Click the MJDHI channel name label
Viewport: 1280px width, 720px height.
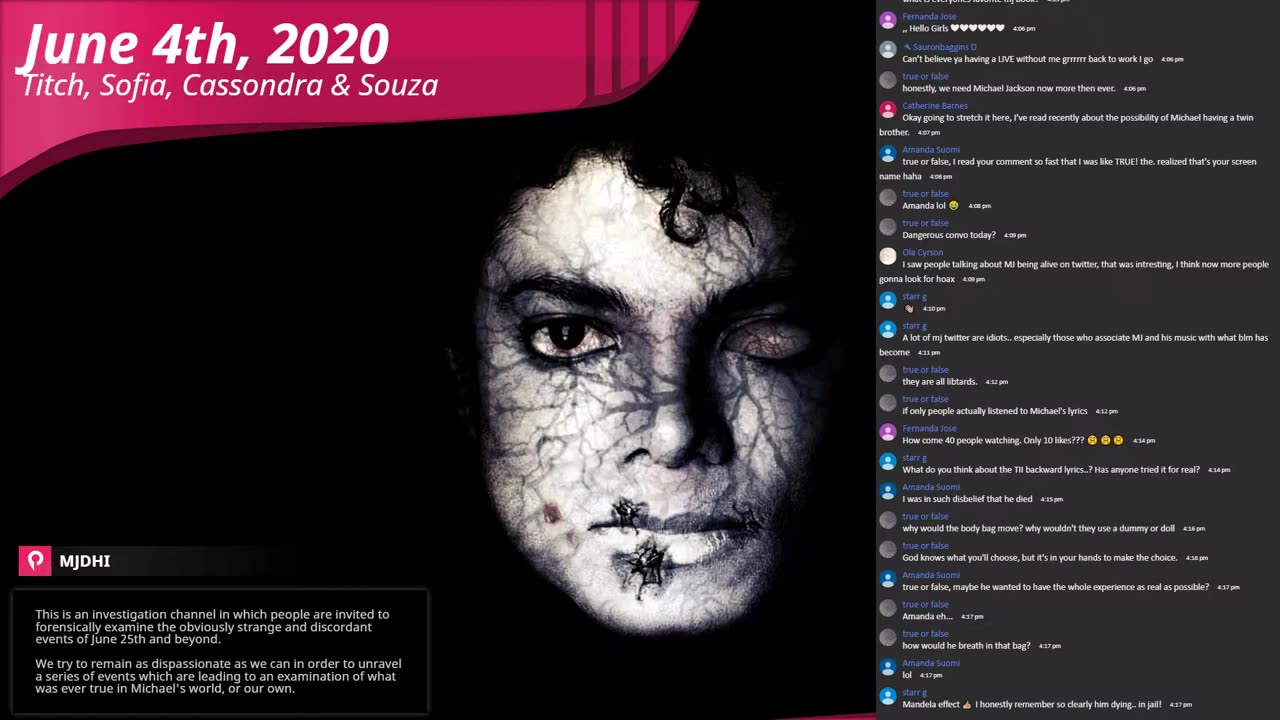84,561
